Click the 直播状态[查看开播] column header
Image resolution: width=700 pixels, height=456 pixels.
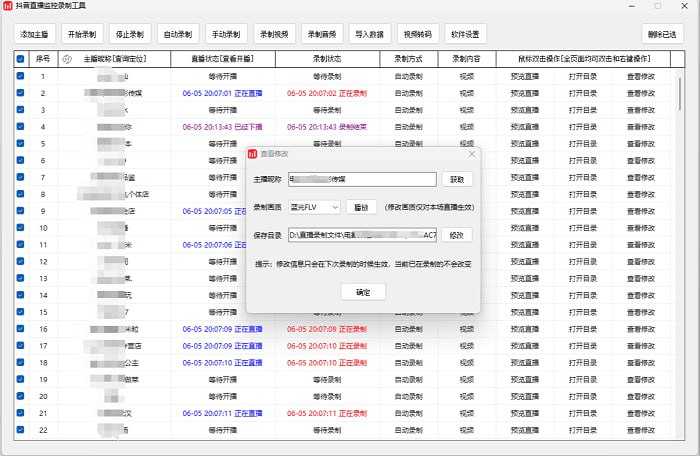pos(222,59)
